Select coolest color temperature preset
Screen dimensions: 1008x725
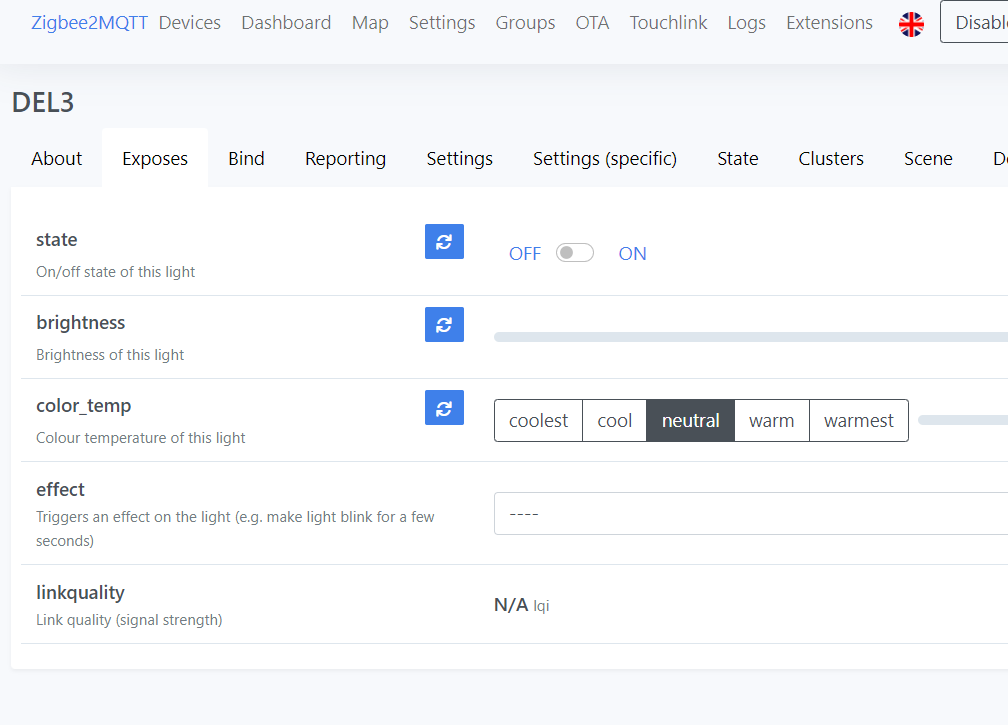coord(538,421)
